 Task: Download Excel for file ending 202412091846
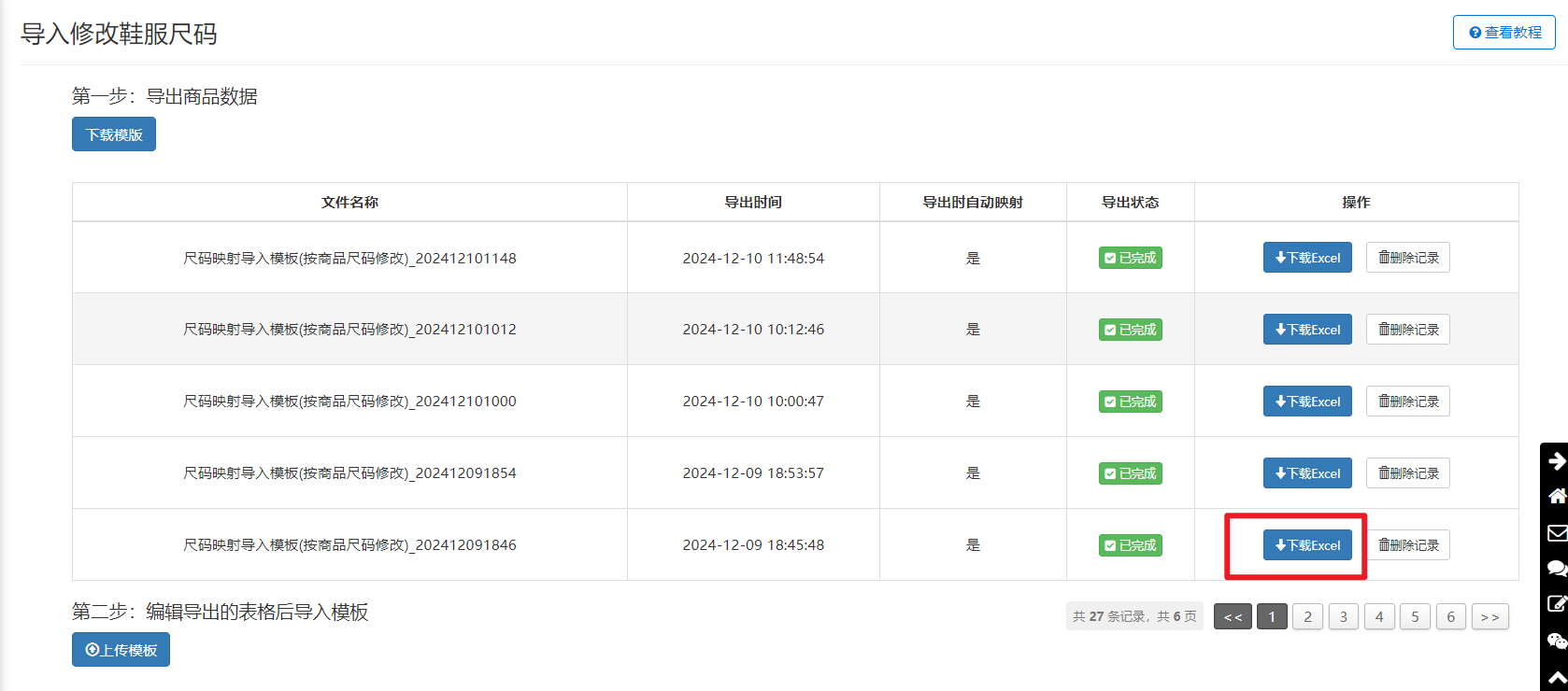tap(1306, 545)
